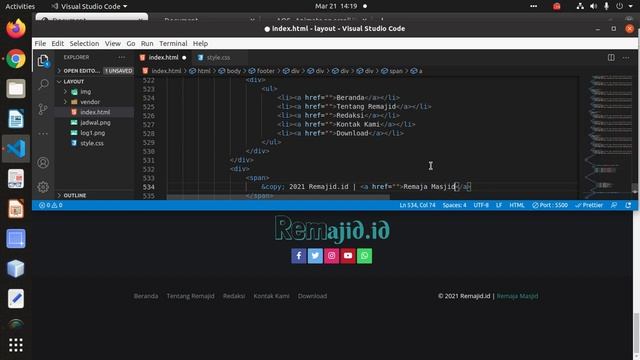Click the Twitter icon in webpage footer
Screen dimensions: 640x360
(315, 256)
